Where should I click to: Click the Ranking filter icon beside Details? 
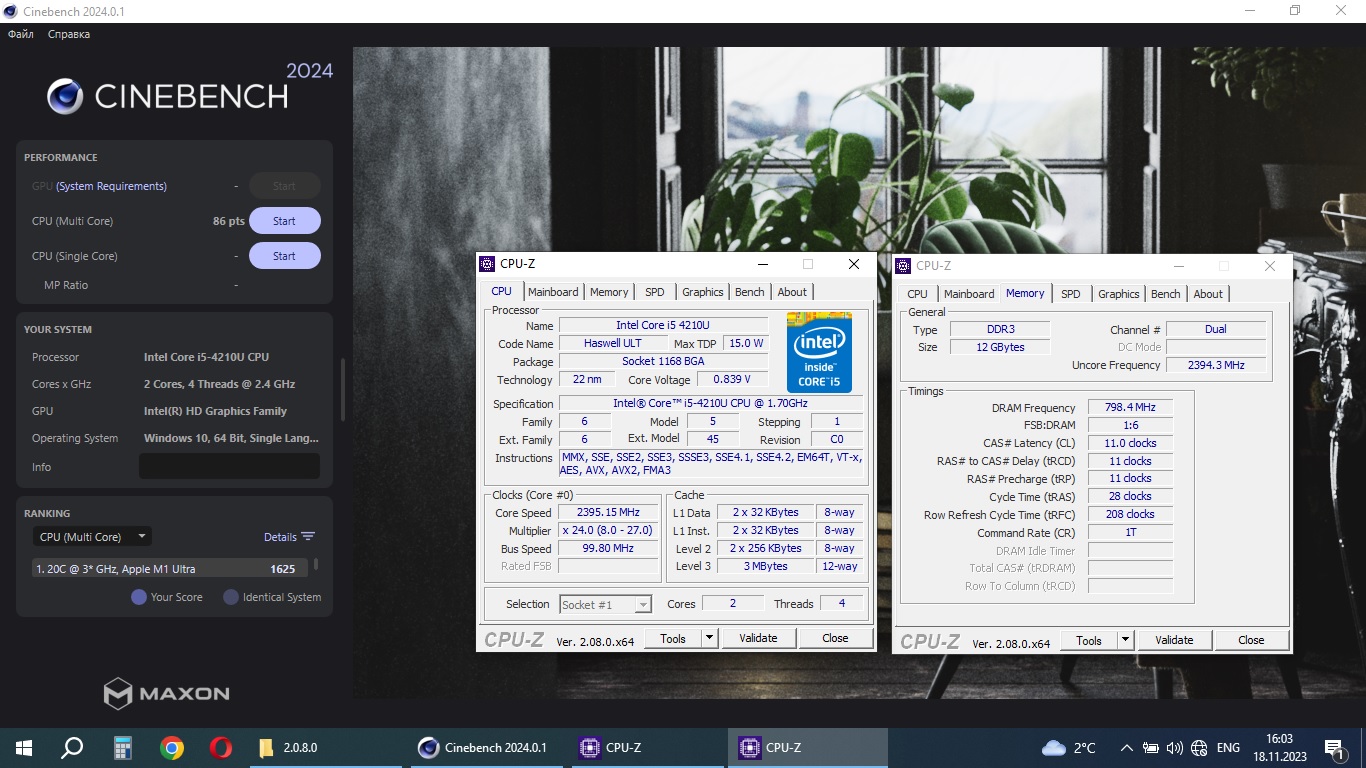pyautogui.click(x=308, y=537)
